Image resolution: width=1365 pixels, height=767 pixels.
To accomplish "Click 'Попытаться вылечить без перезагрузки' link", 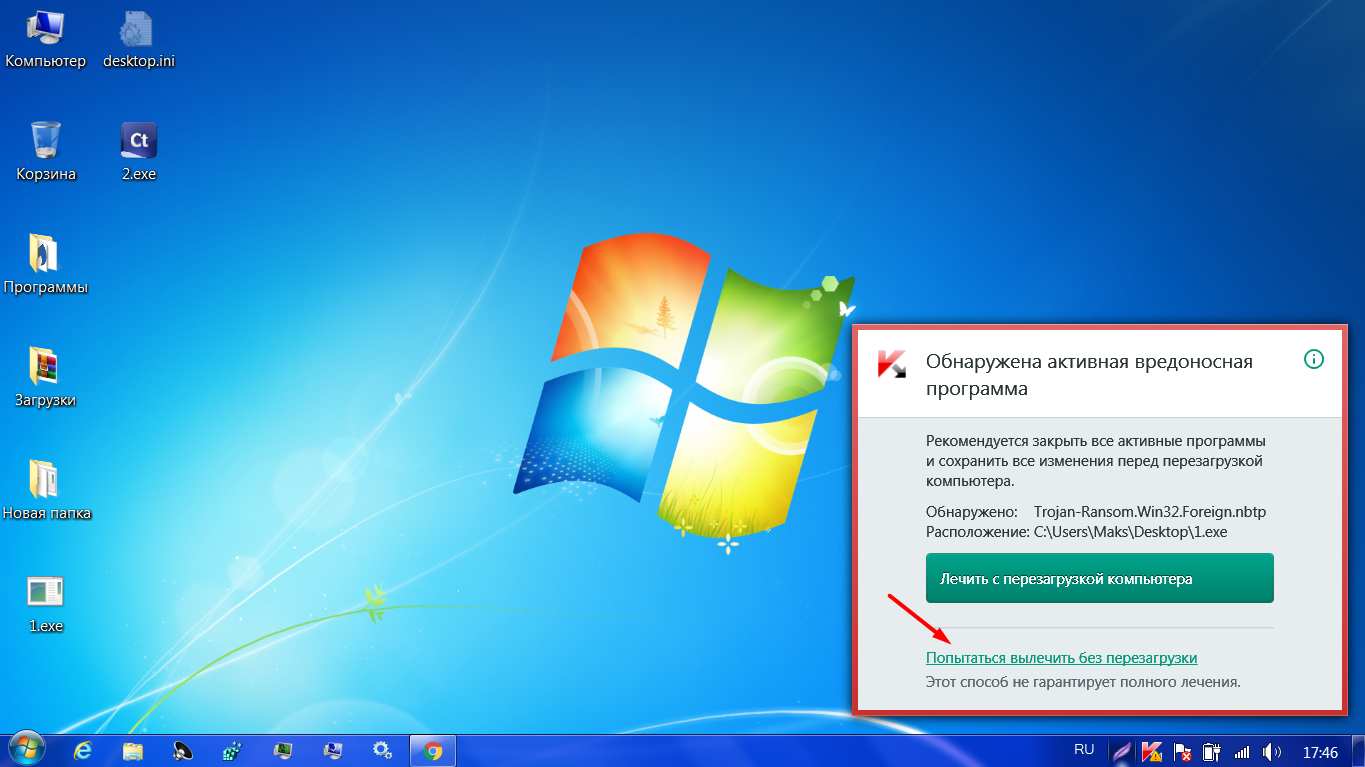I will pos(1061,658).
